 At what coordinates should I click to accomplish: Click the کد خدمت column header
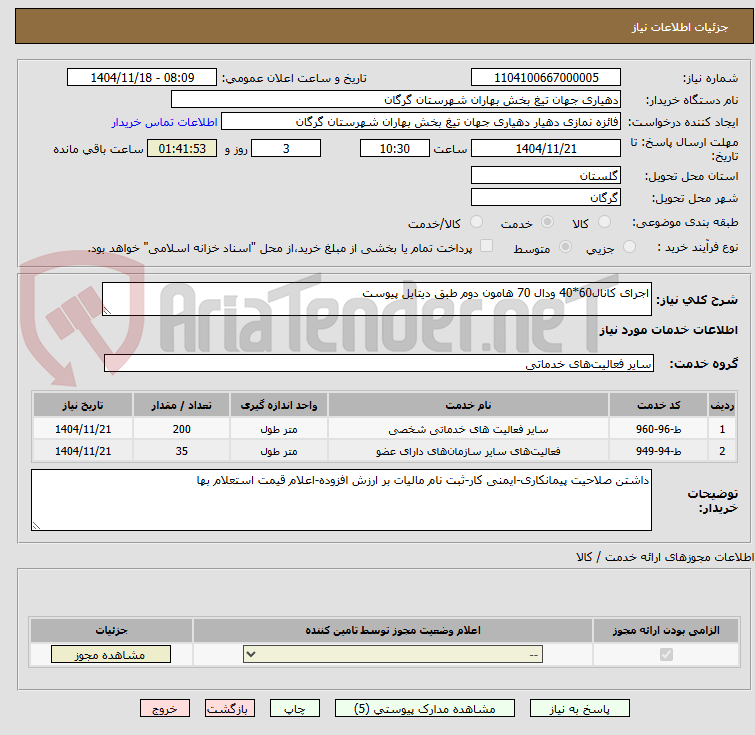coord(658,405)
